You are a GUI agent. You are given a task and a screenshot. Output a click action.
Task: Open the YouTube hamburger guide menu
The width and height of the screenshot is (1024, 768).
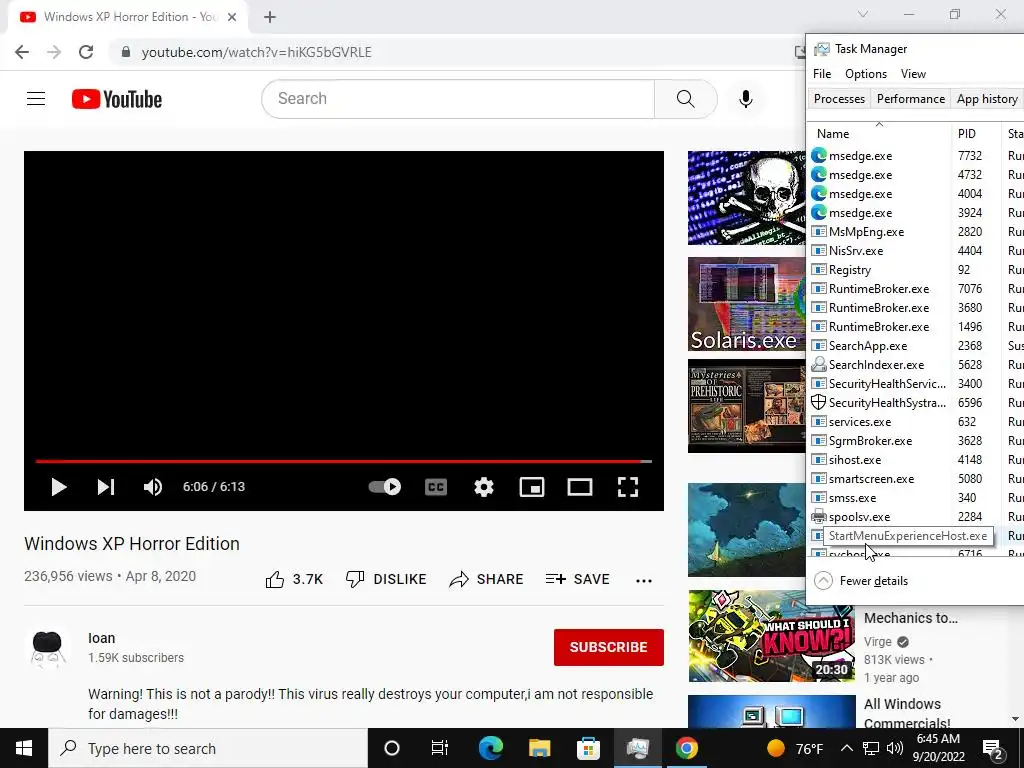tap(36, 99)
